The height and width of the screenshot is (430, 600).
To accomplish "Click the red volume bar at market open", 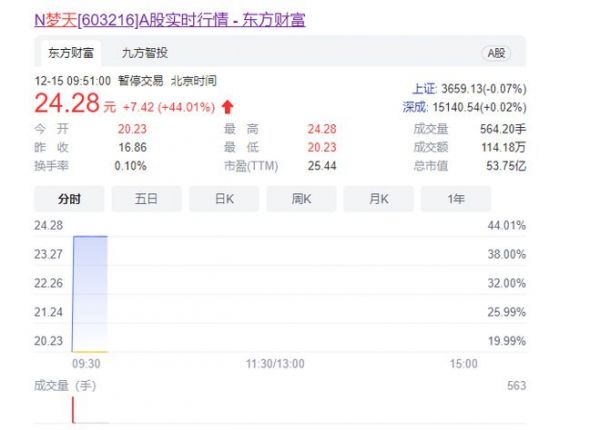I will [73, 410].
